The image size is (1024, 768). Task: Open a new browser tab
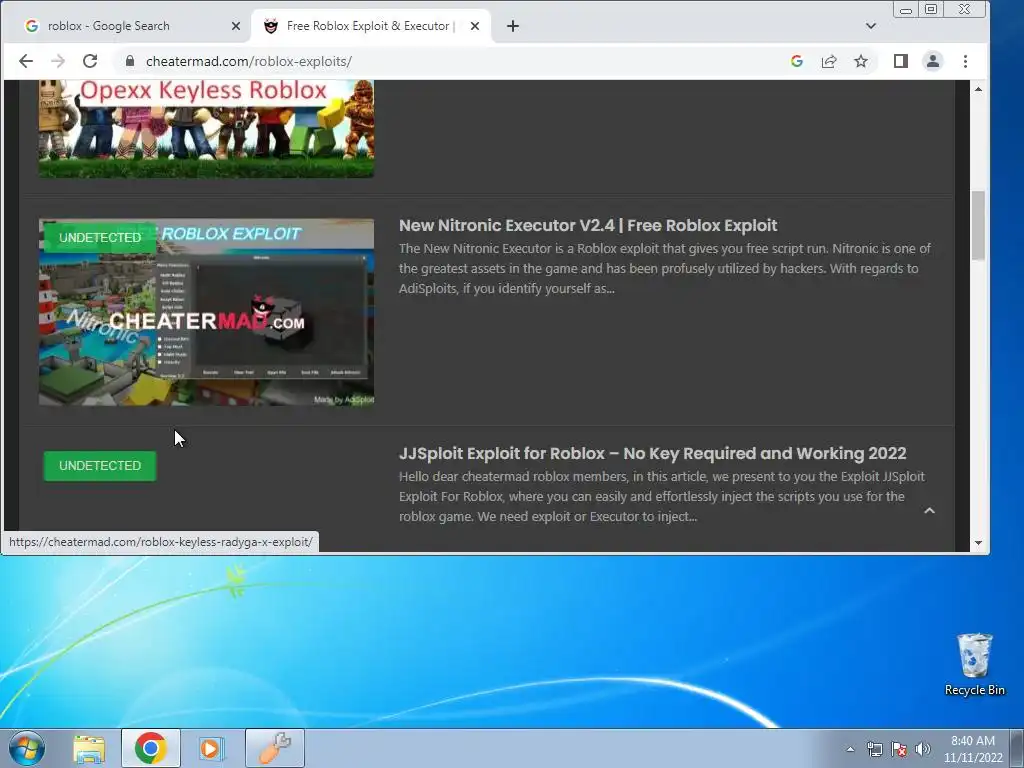[x=513, y=26]
